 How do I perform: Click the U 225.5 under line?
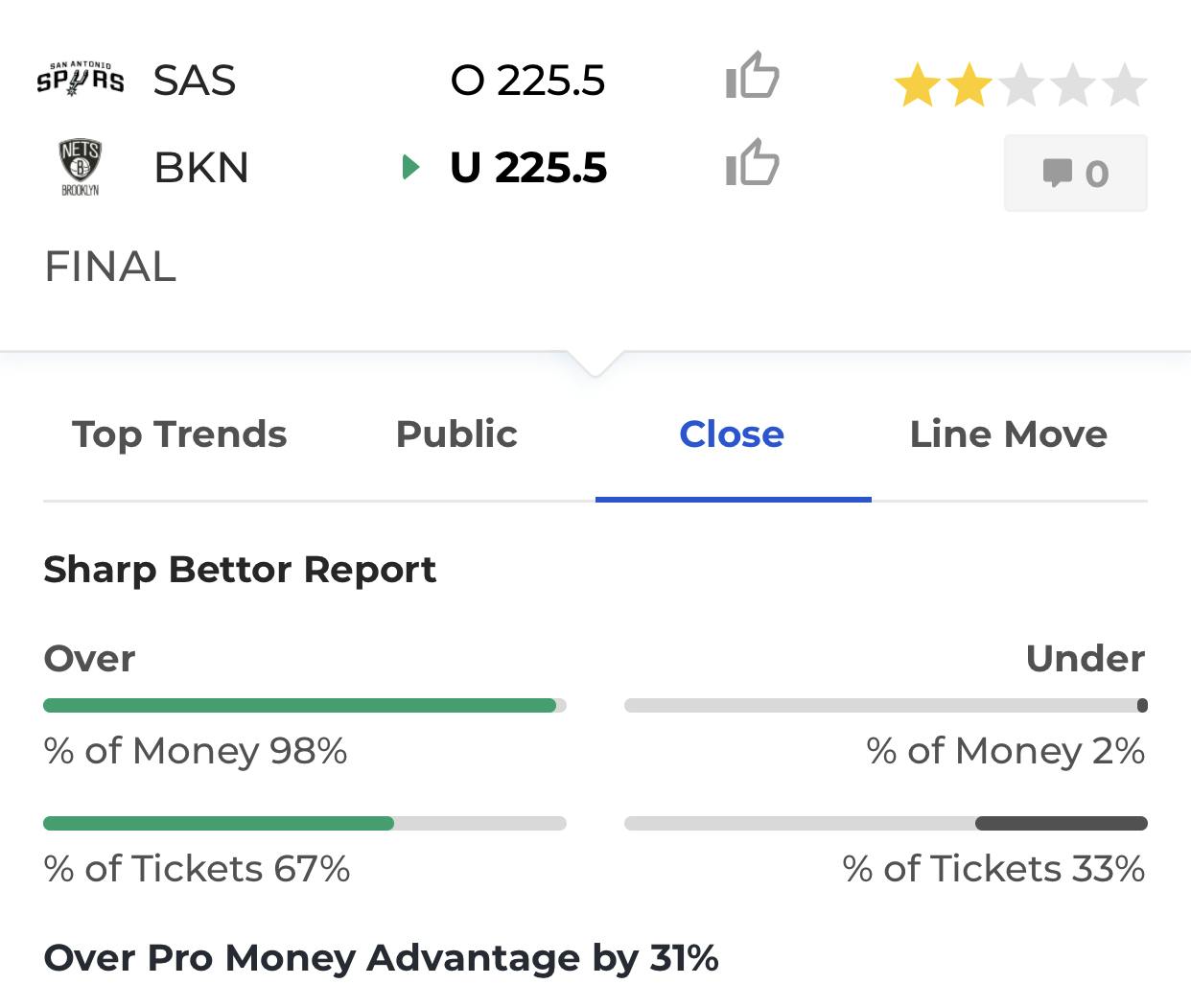528,168
